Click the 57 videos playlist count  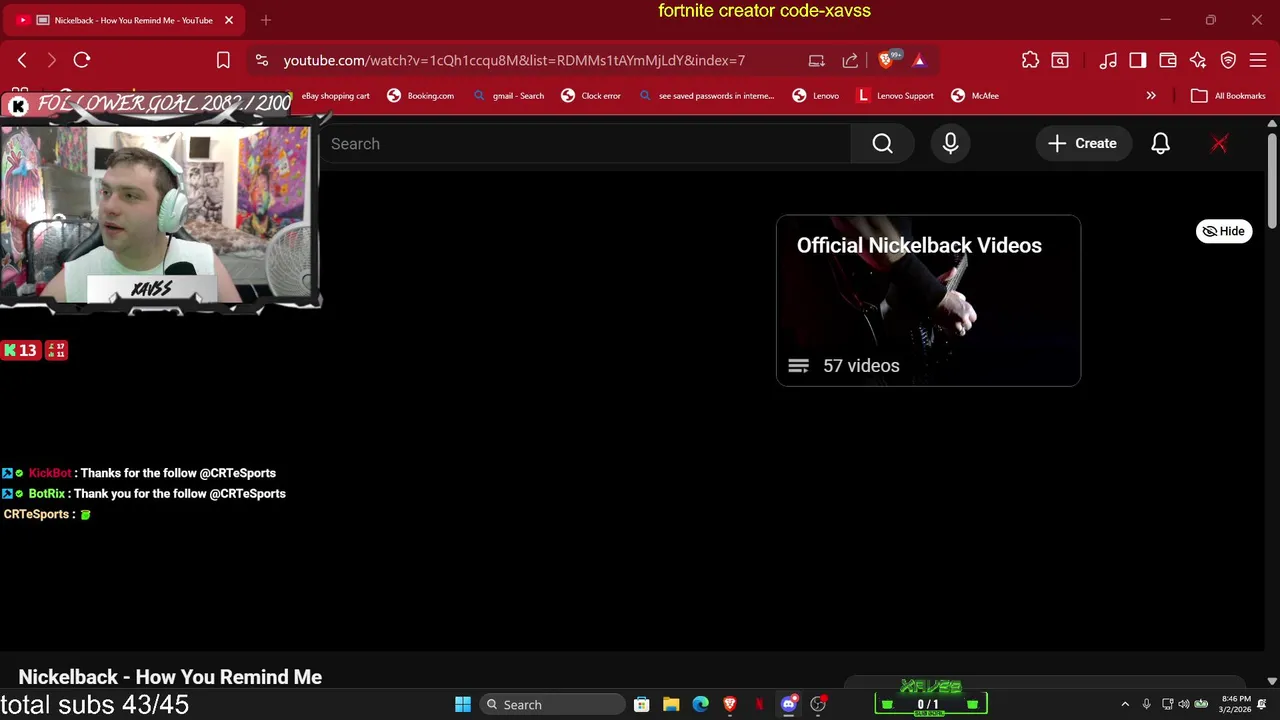click(861, 366)
